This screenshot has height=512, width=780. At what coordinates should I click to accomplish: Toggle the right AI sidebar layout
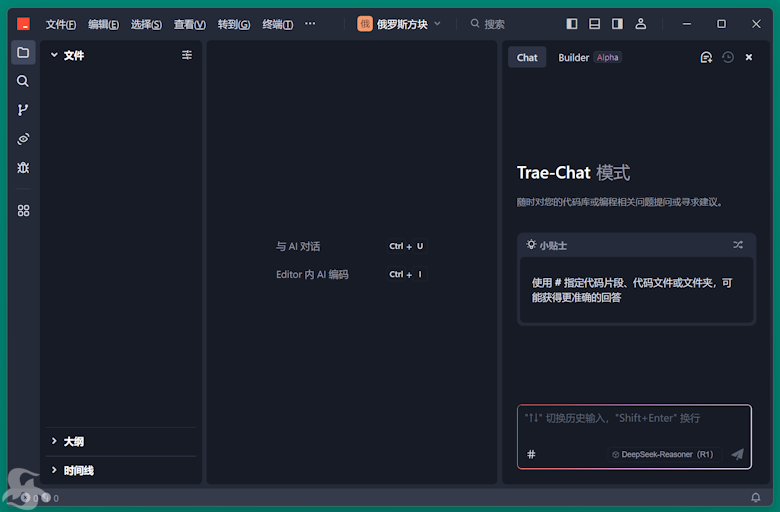617,23
